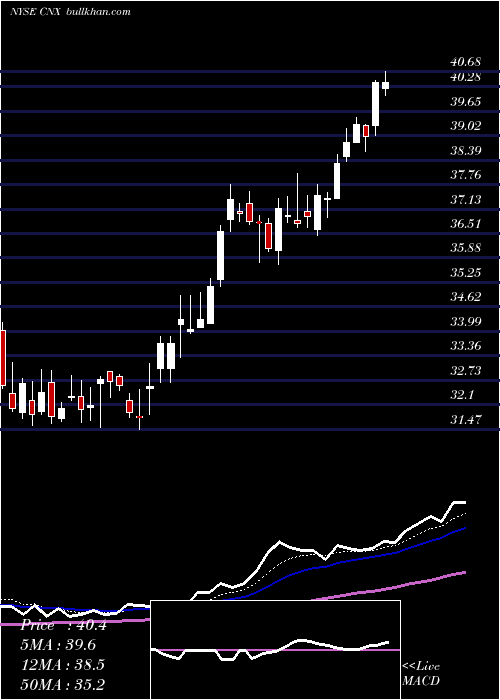Viewport: 500px width, 700px height.
Task: Click the 33.99 price axis label
Action: pyautogui.click(x=466, y=321)
